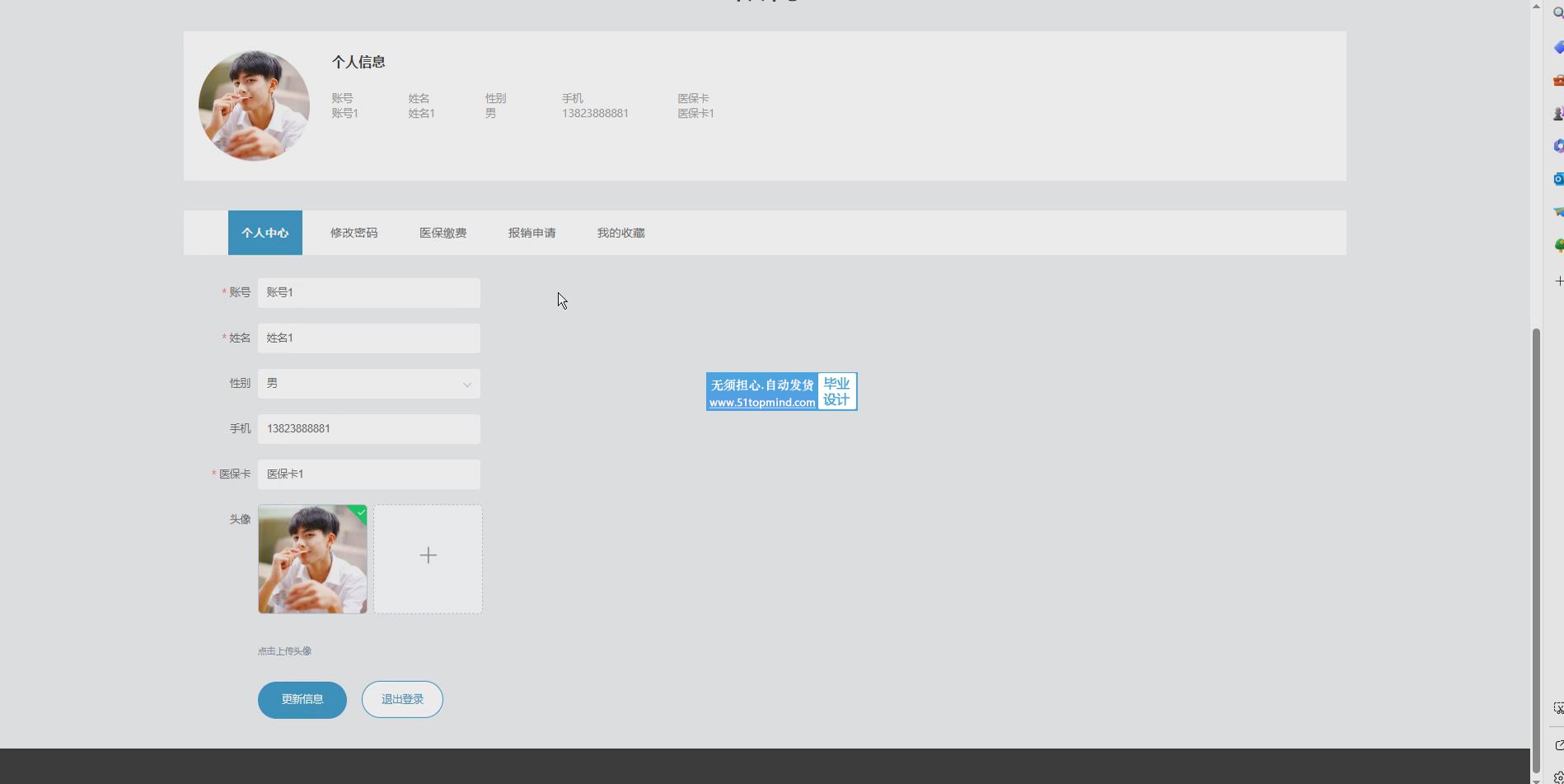Viewport: 1564px width, 784px height.
Task: Click the 医保卡 input field
Action: click(368, 474)
